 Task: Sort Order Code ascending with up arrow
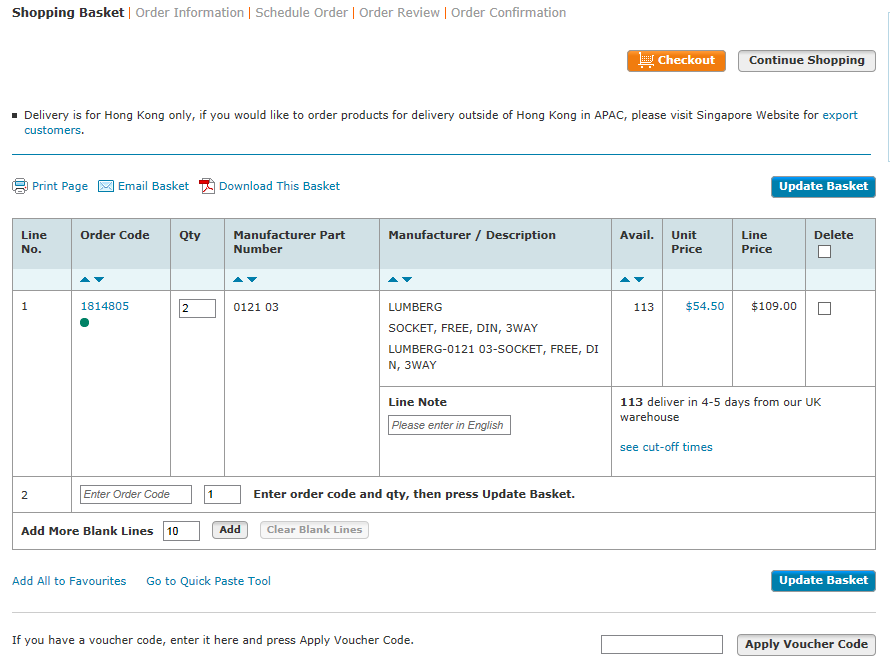point(85,279)
